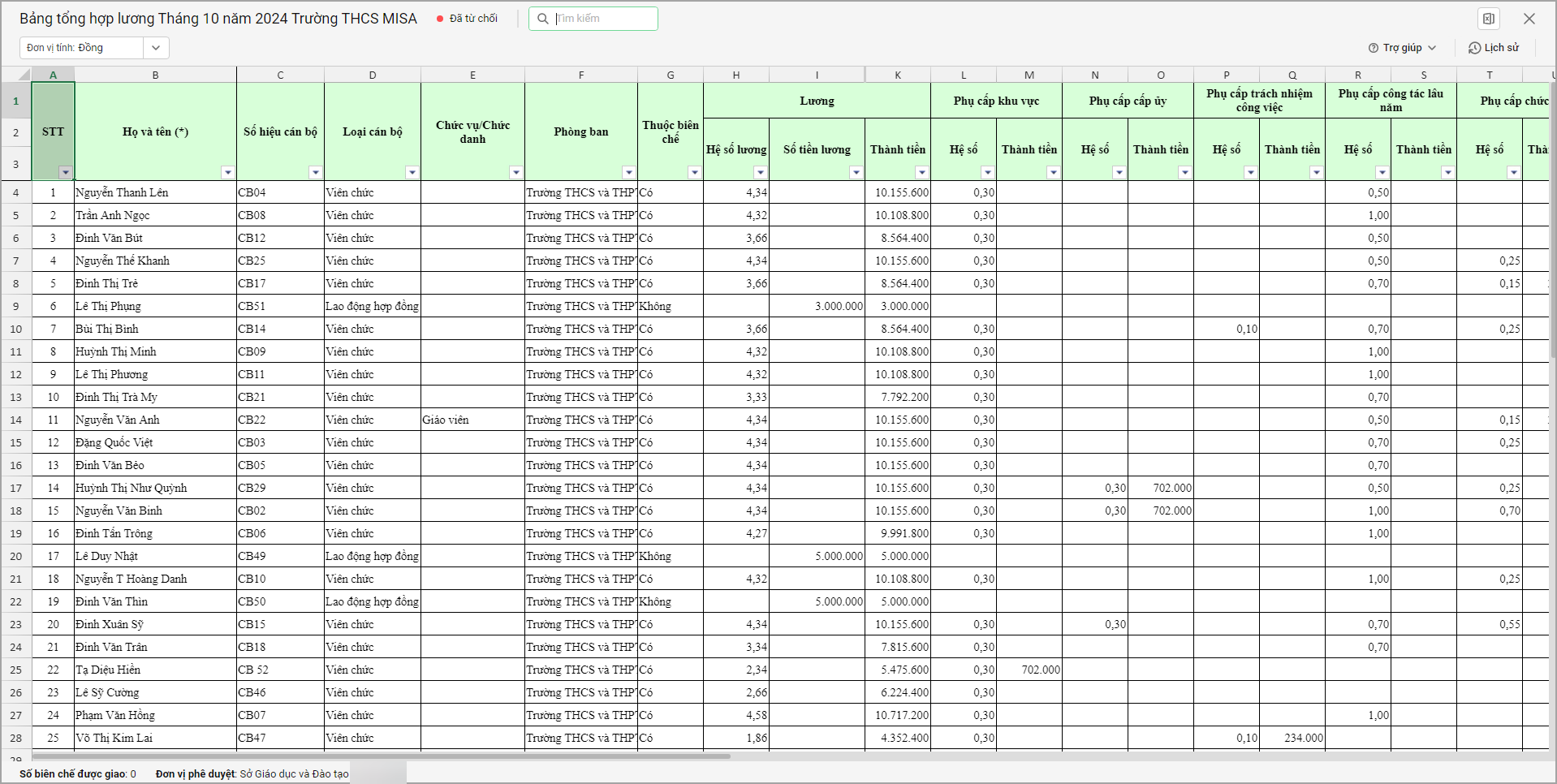The image size is (1557, 784).
Task: Open filter for the Phòng ban column
Action: (x=628, y=172)
